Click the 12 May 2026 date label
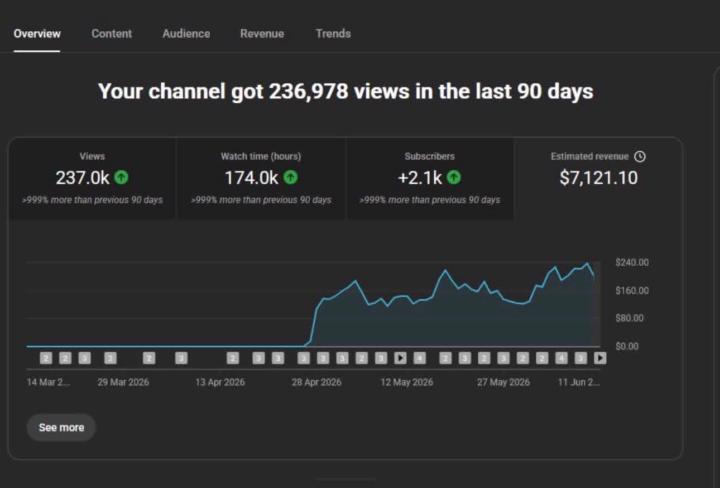This screenshot has height=488, width=720. (407, 382)
